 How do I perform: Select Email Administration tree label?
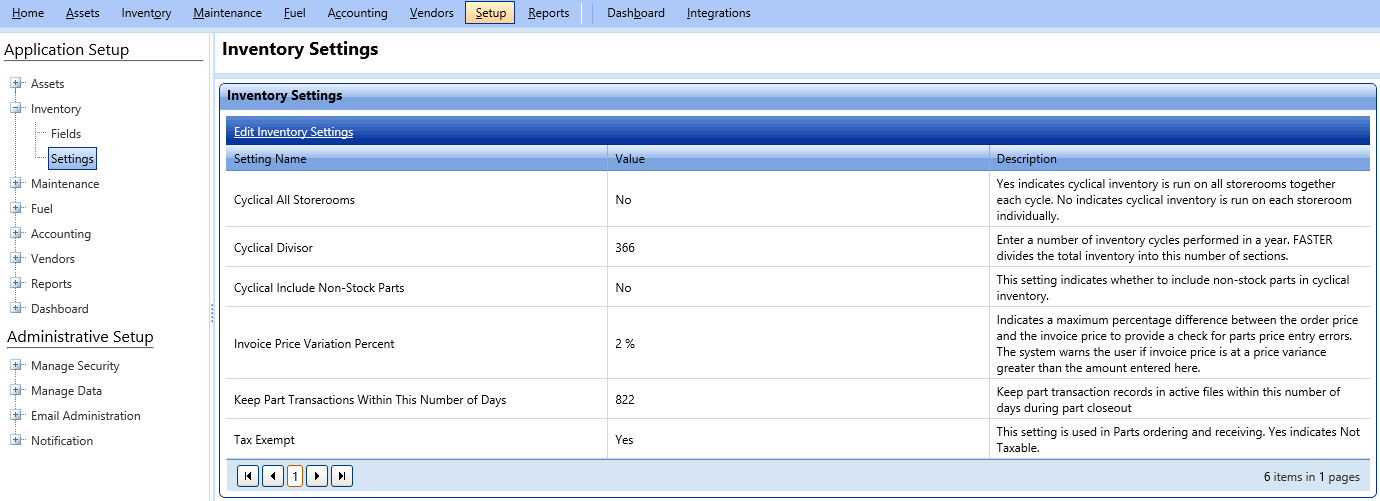click(x=85, y=416)
